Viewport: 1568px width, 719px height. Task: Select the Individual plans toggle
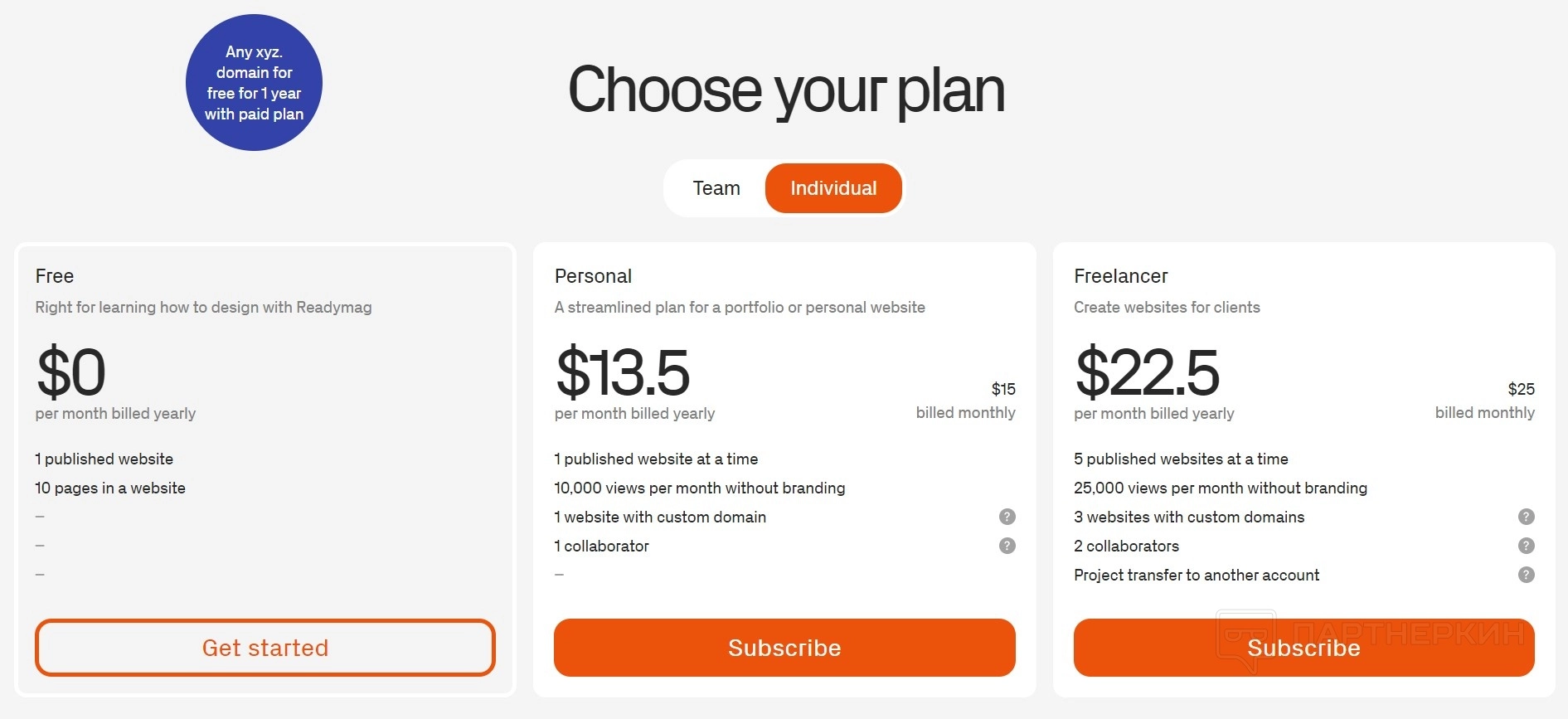(x=833, y=188)
